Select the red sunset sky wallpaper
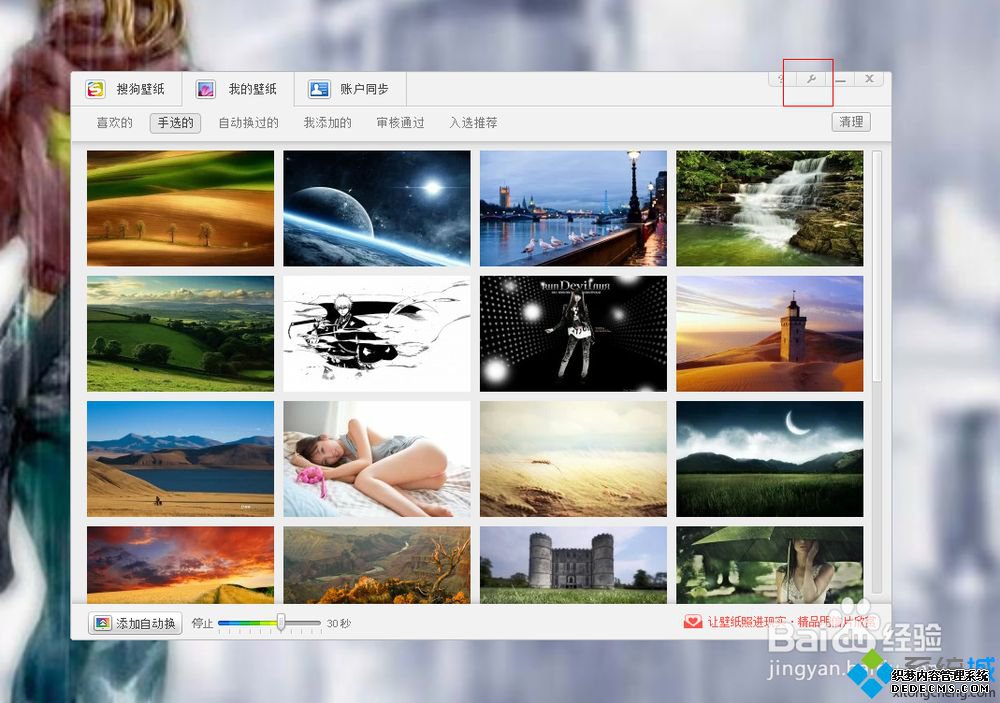This screenshot has height=703, width=1000. (180, 565)
